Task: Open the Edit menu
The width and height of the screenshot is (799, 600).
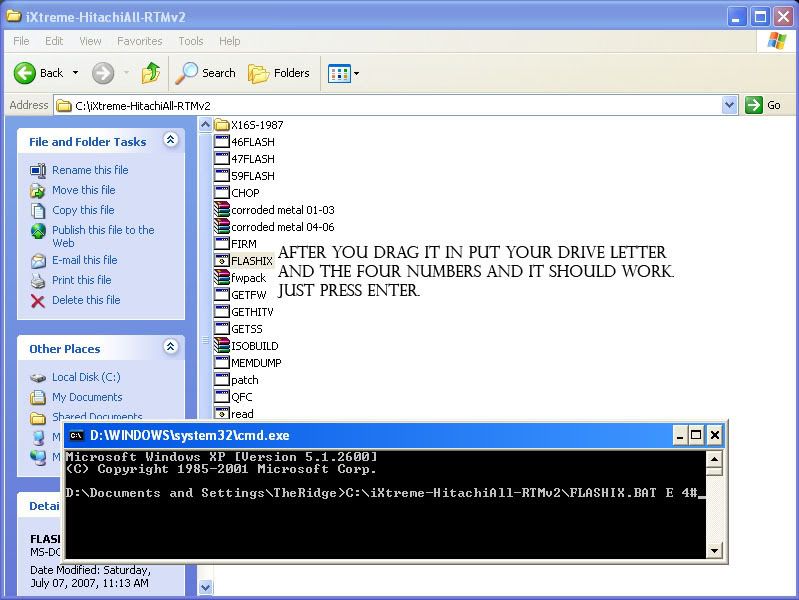Action: pos(54,41)
